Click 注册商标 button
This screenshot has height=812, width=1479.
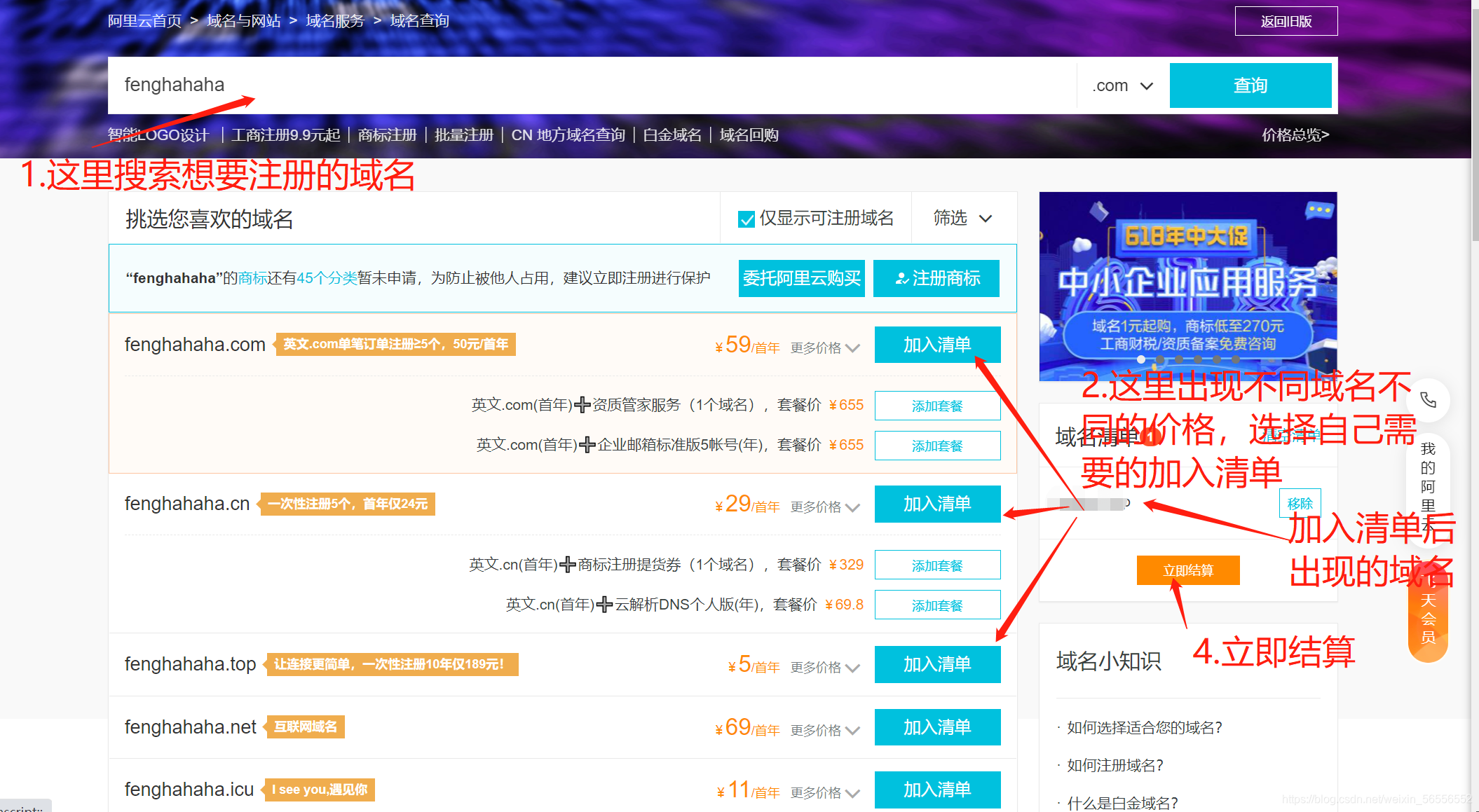click(936, 278)
